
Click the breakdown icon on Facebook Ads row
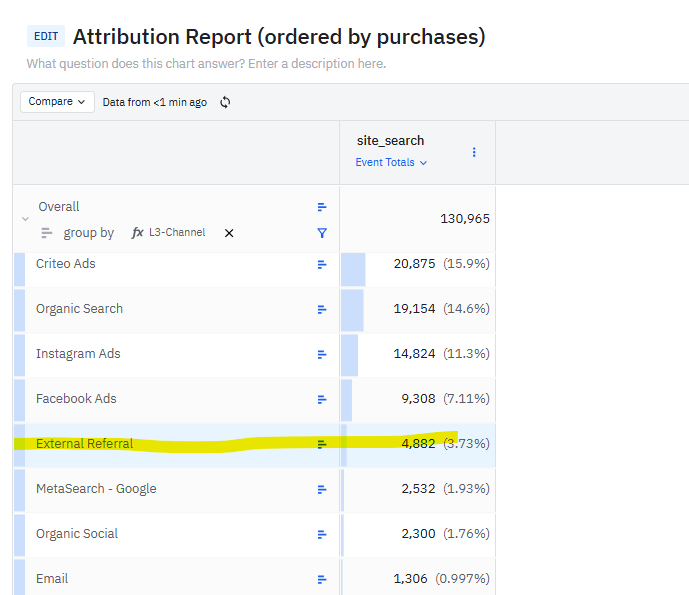click(x=322, y=399)
